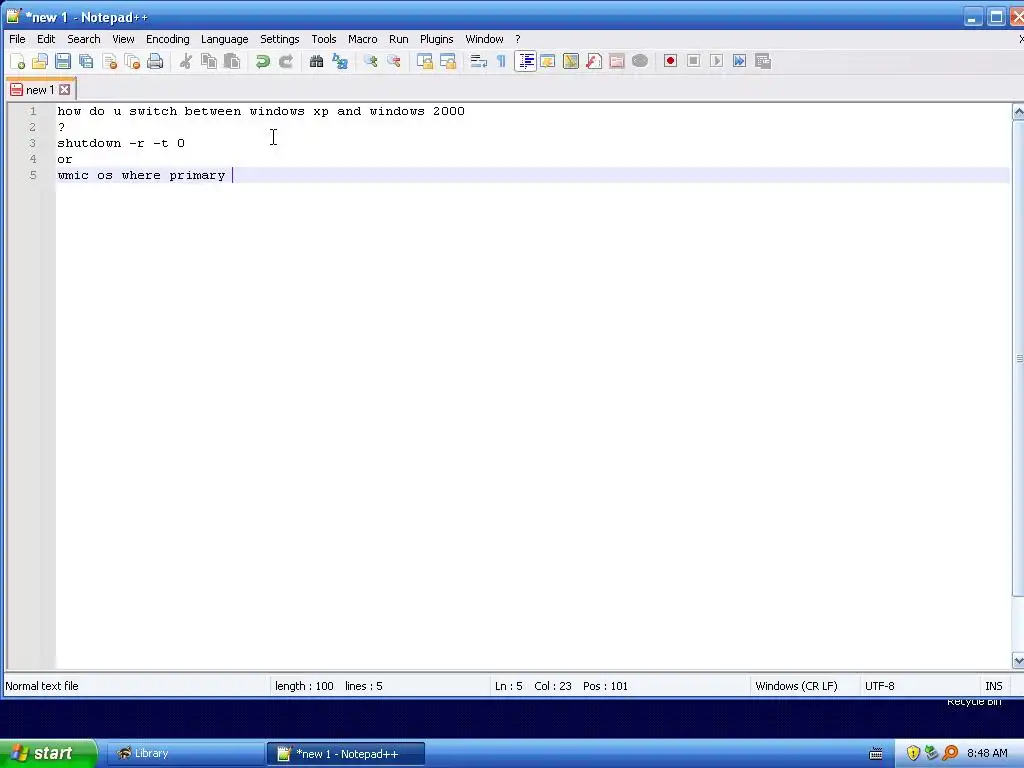
Task: Toggle Word Wrap toolbar icon
Action: pos(479,61)
